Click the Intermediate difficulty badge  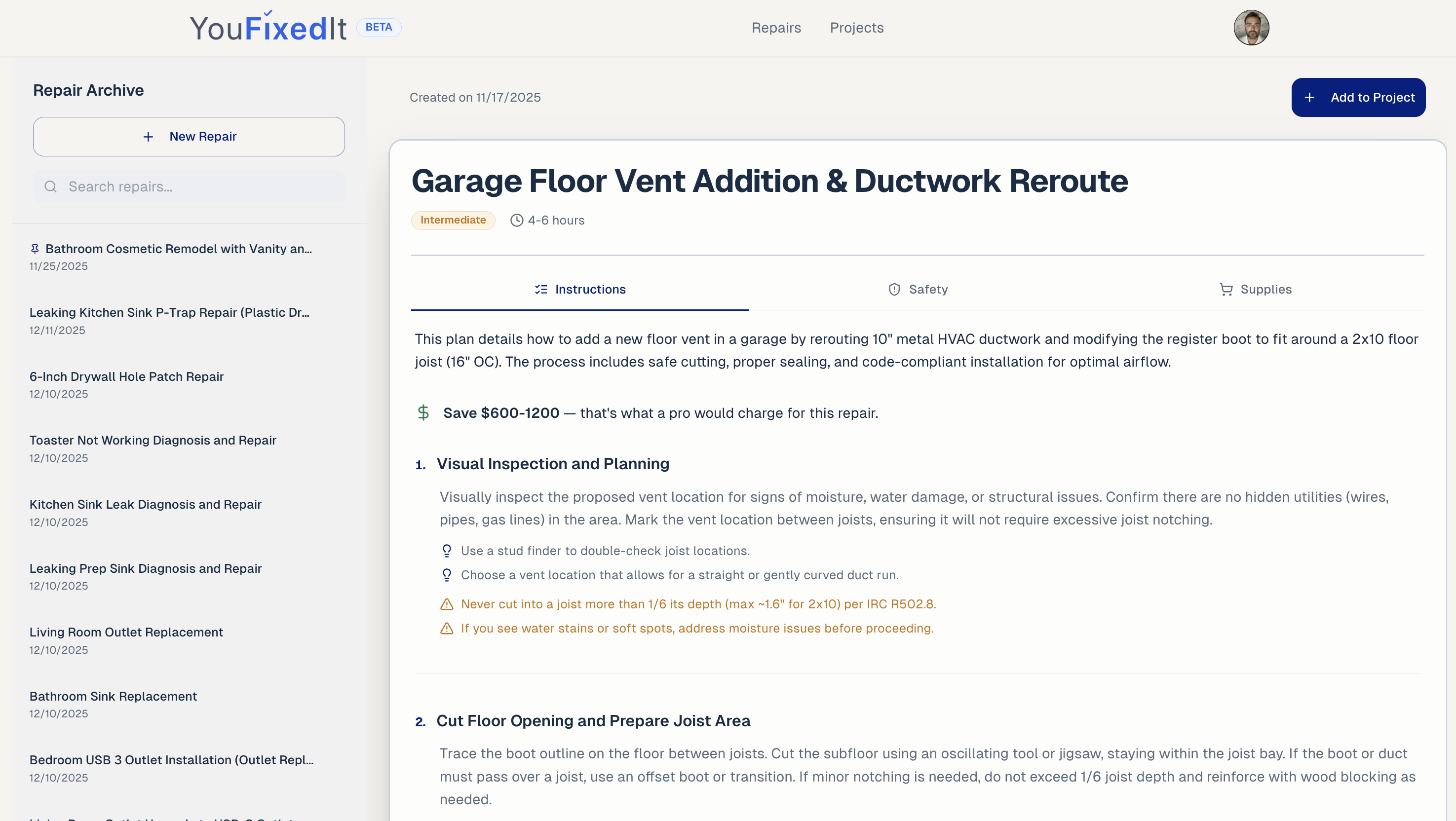point(453,220)
